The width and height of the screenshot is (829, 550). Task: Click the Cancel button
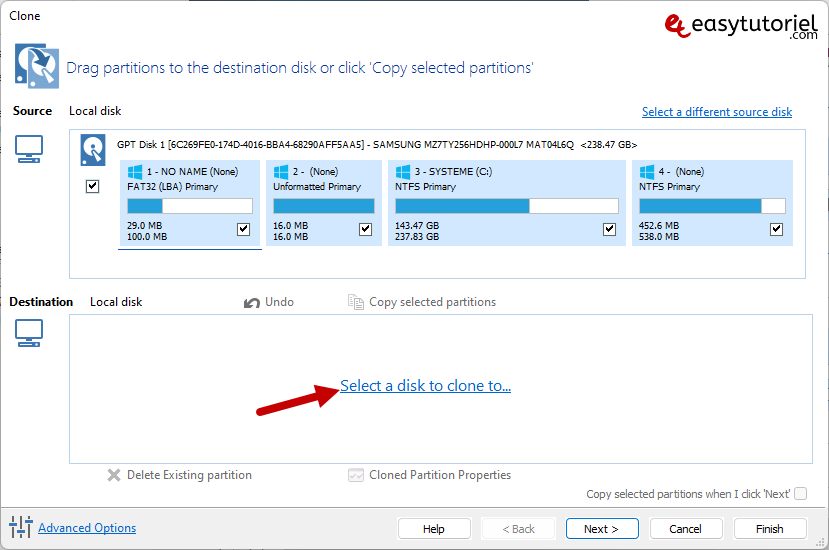[686, 529]
